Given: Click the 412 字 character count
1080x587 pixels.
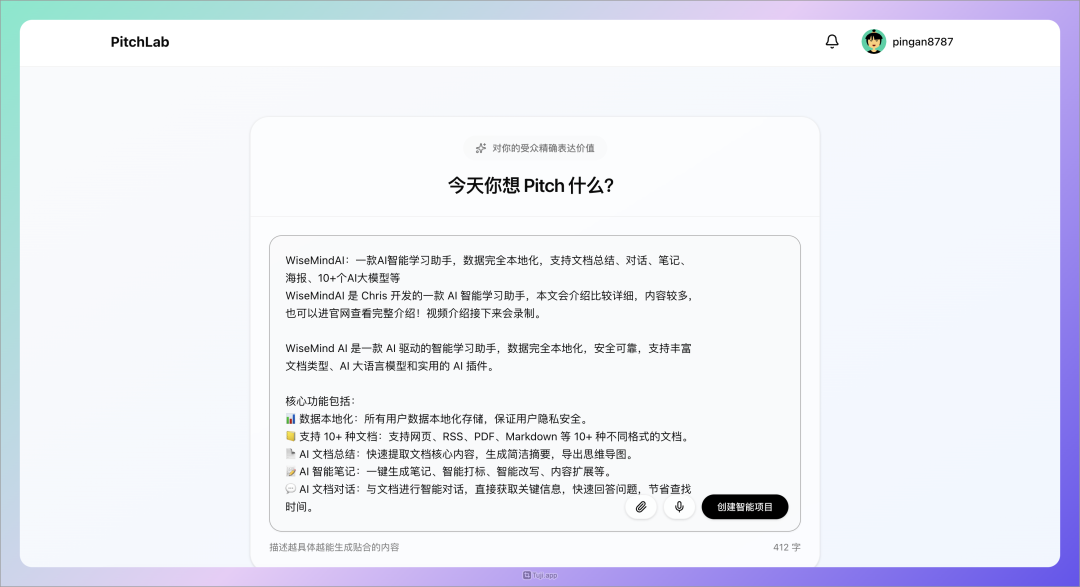Looking at the screenshot, I should pyautogui.click(x=787, y=547).
